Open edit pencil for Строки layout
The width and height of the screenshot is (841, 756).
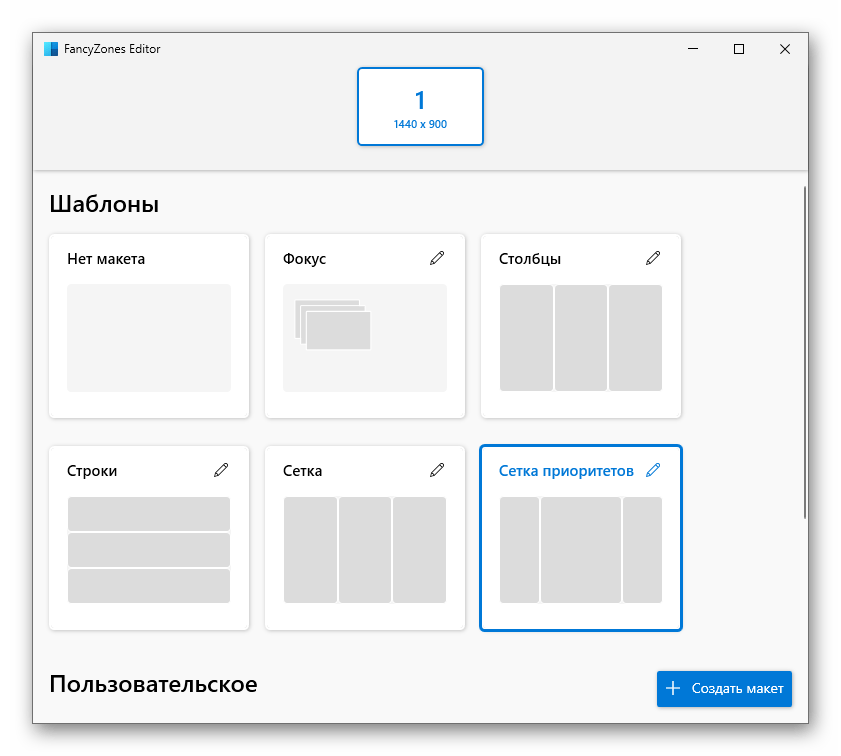(221, 470)
